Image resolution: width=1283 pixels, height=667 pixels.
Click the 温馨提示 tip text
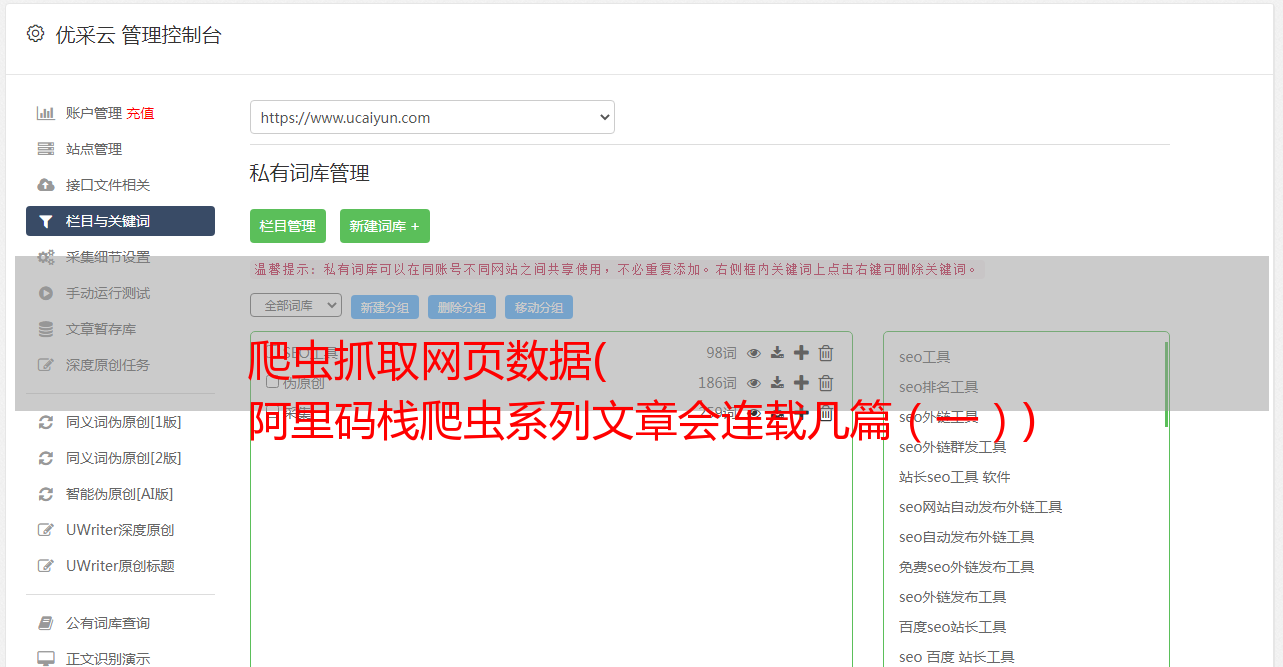click(x=616, y=269)
